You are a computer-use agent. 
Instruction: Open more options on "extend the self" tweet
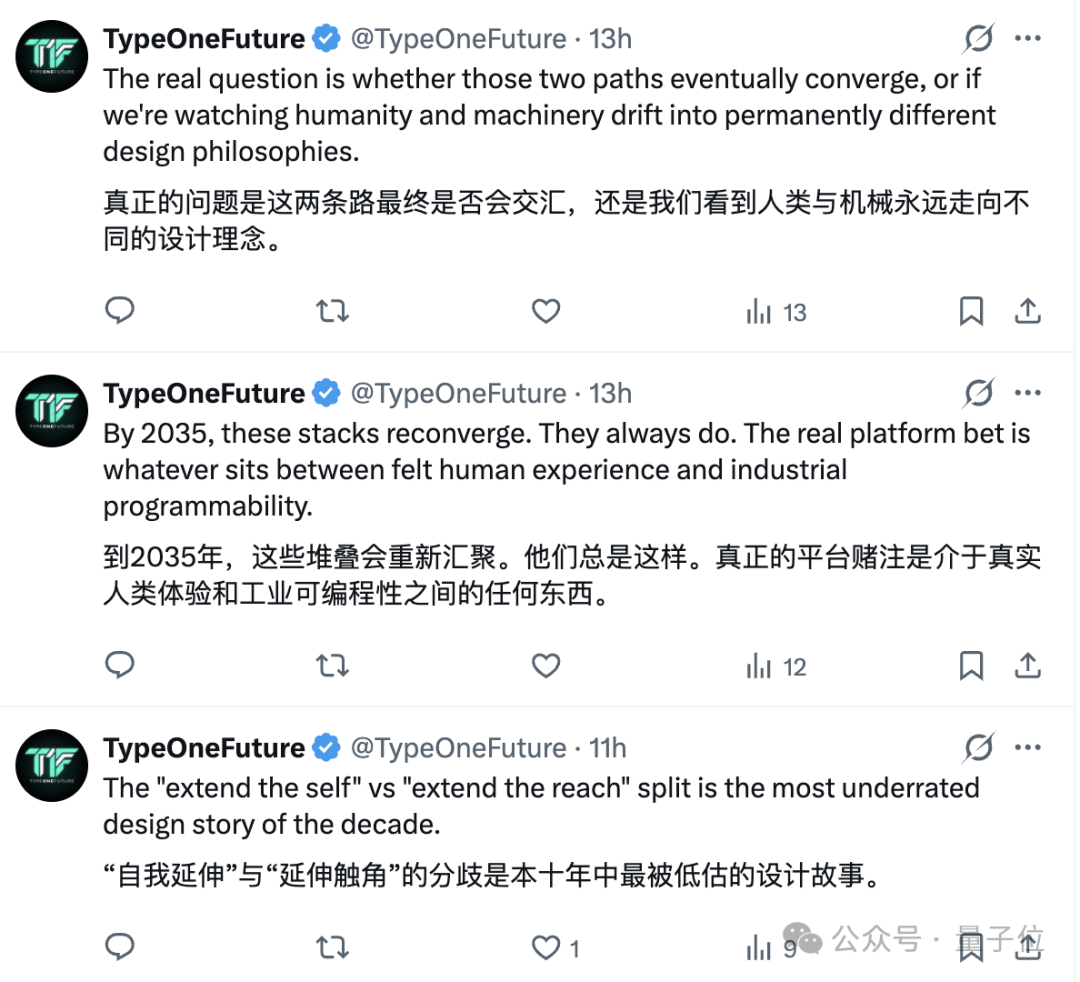(x=1028, y=748)
